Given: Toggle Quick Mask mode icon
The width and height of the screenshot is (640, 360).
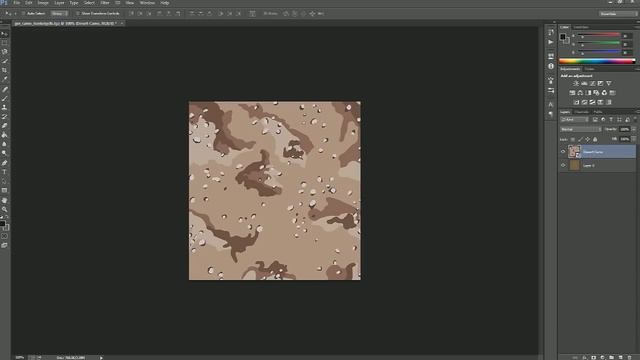Looking at the screenshot, I should tap(4, 236).
